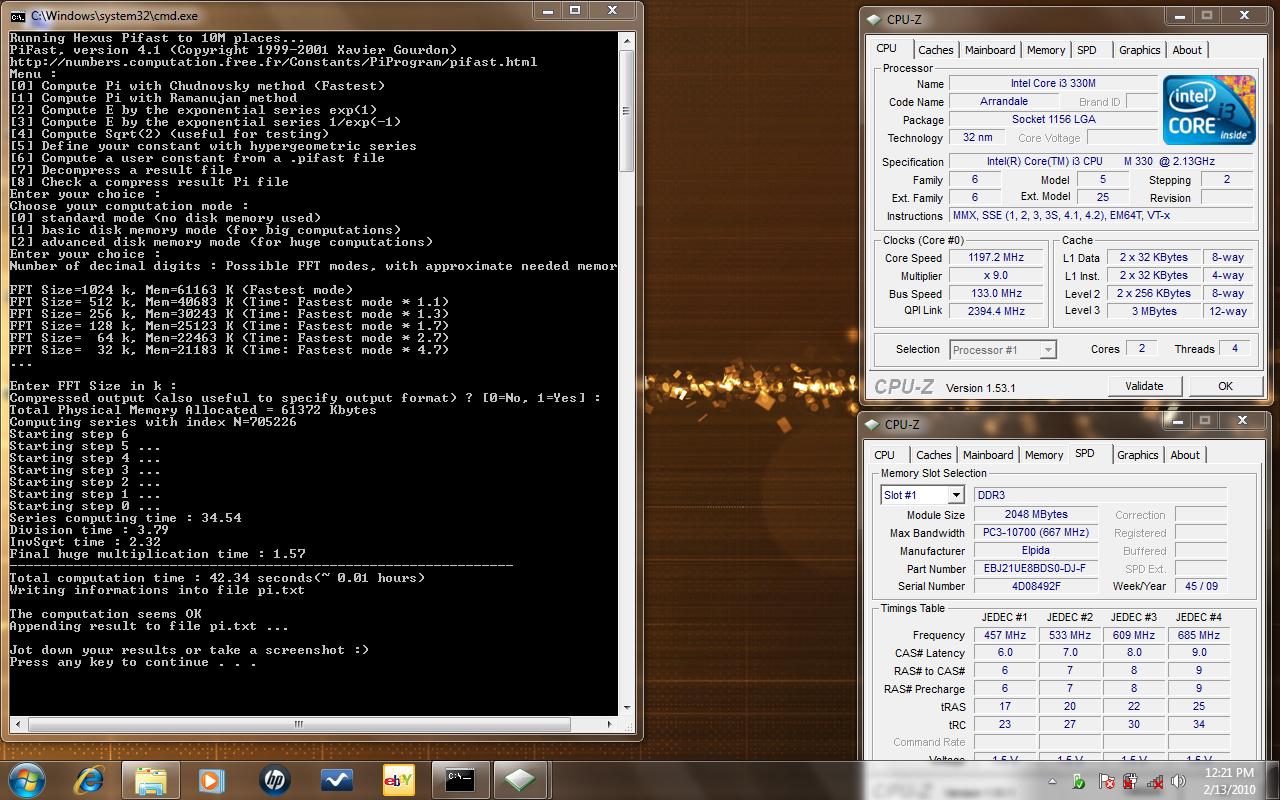The width and height of the screenshot is (1280, 800).
Task: Open Caches tab in upper CPU-Z window
Action: 936,50
